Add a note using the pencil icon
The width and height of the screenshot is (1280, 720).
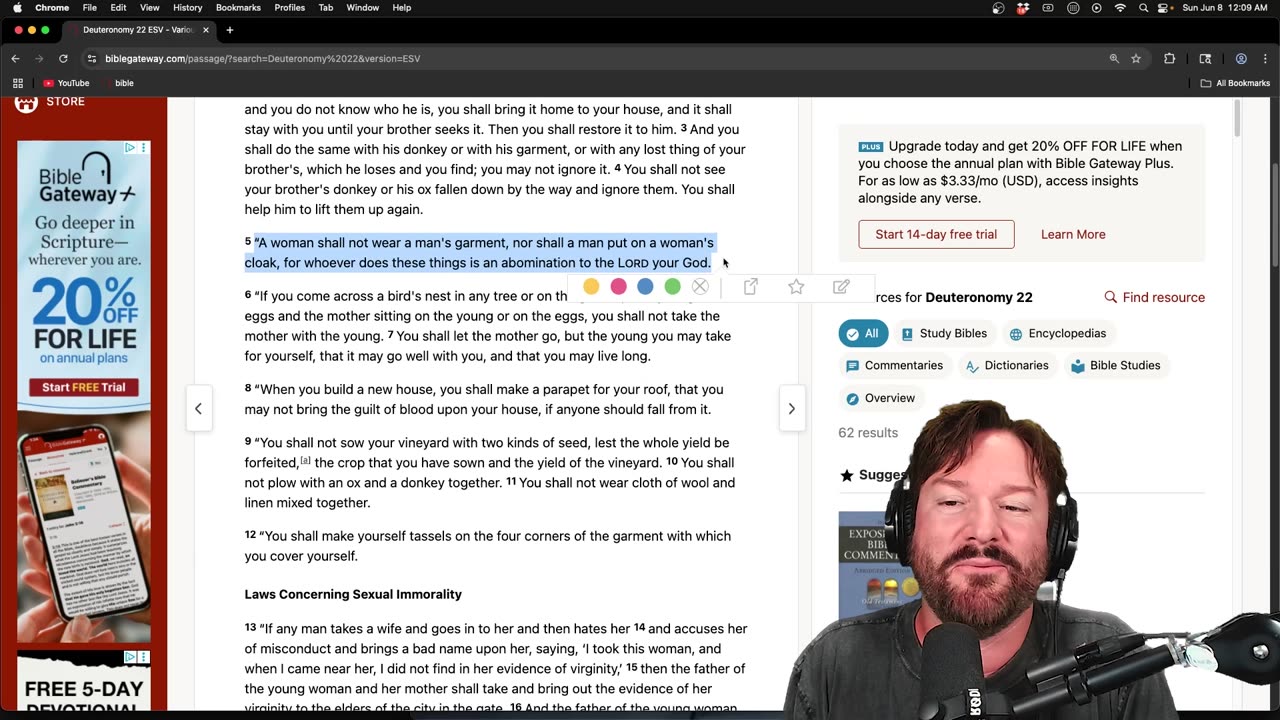coord(841,287)
